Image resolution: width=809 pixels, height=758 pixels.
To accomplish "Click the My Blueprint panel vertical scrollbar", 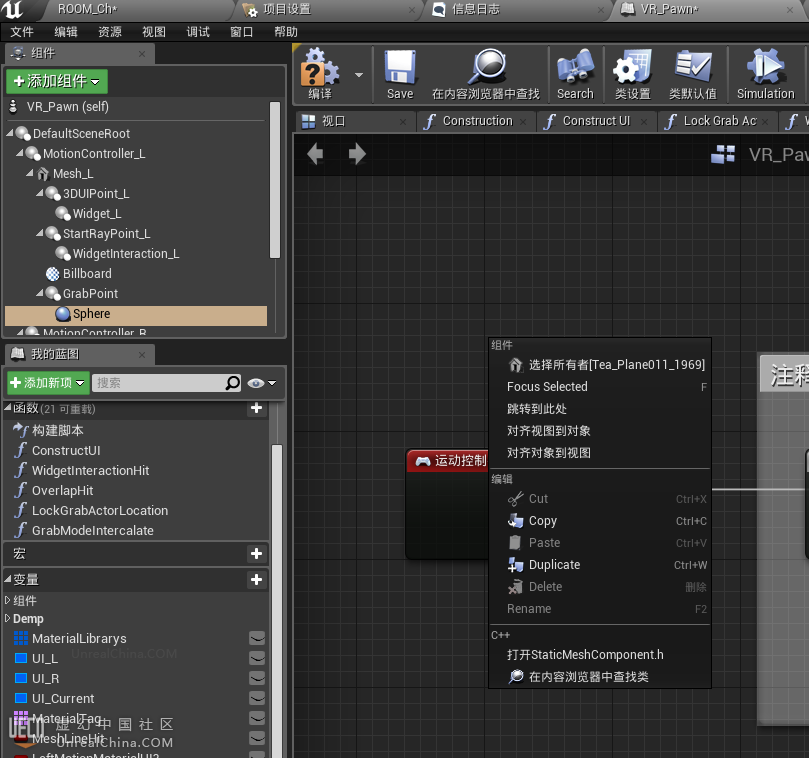I will (277, 601).
